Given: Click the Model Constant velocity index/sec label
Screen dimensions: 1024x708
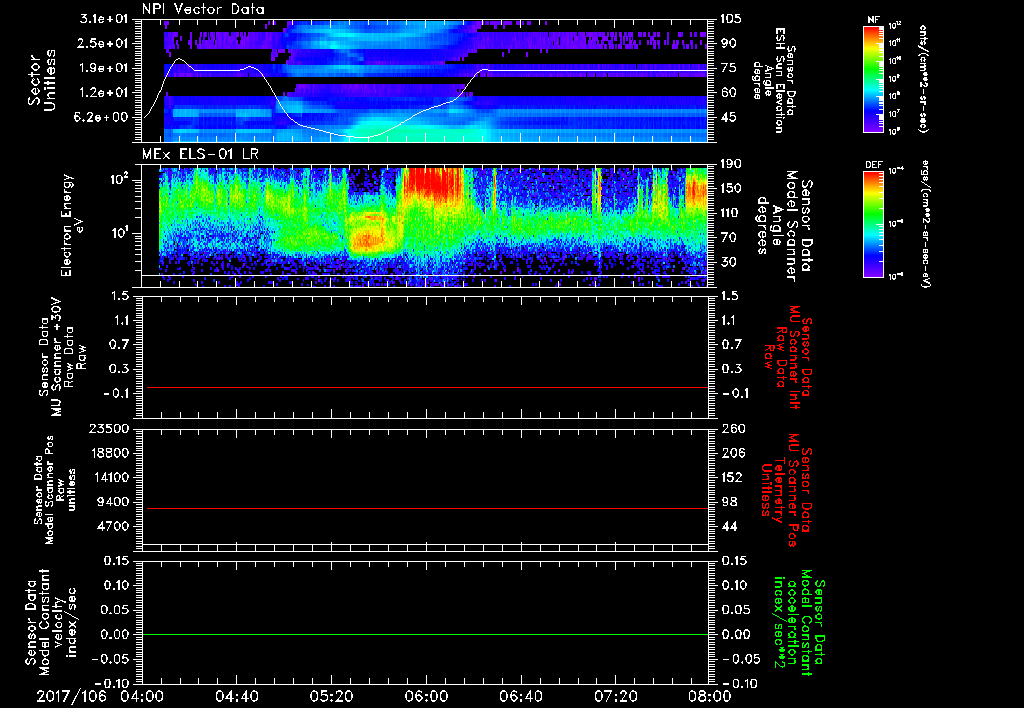Looking at the screenshot, I should click(51, 622).
